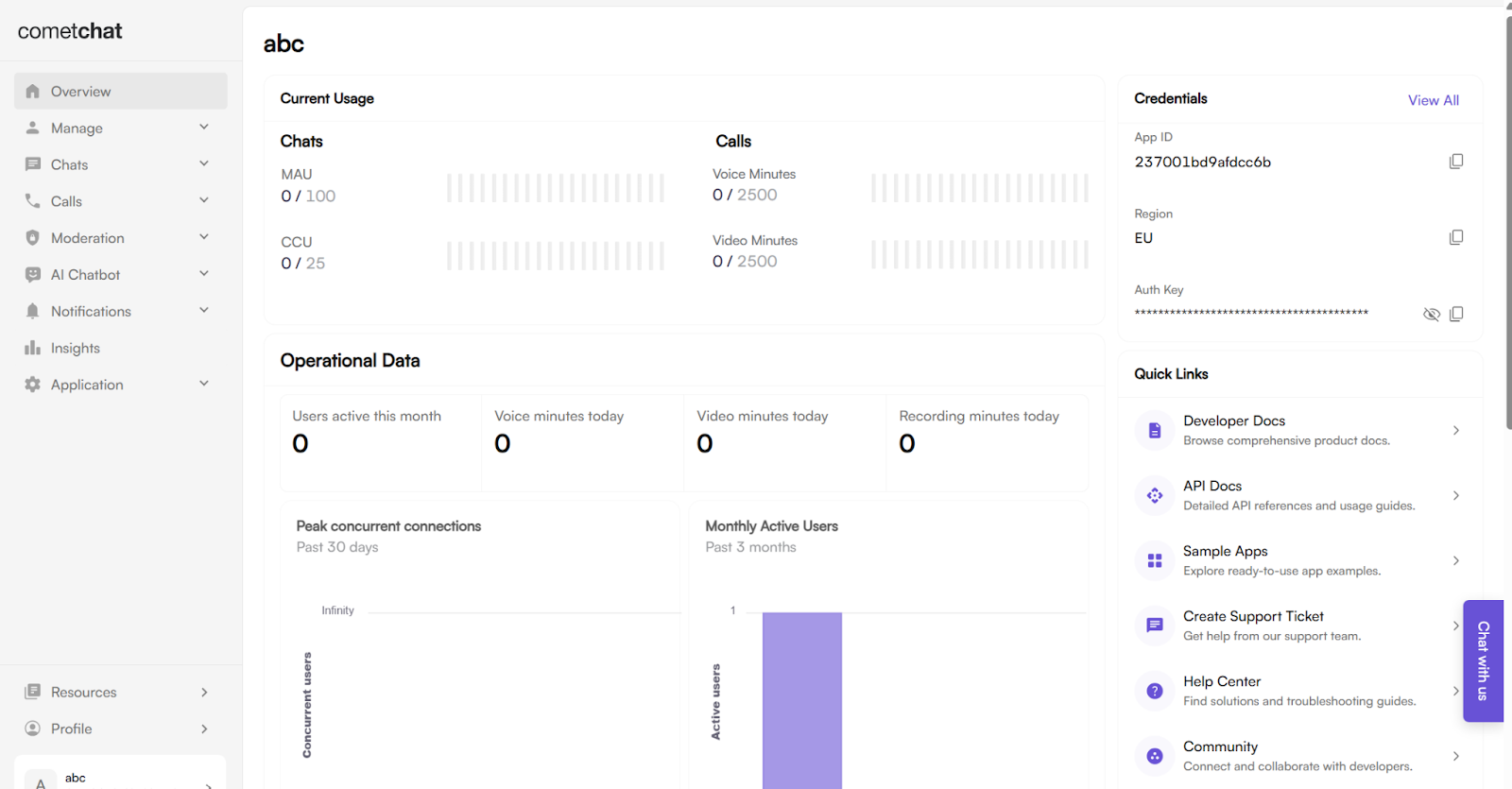The width and height of the screenshot is (1512, 789).
Task: Click the CCU usage progress bar
Action: click(x=556, y=256)
